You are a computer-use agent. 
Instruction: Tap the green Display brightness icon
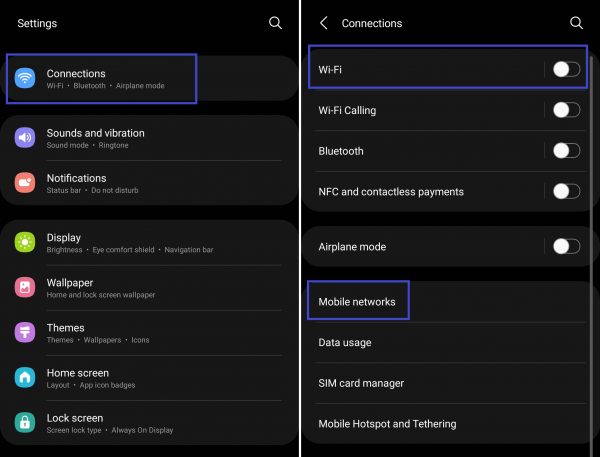coord(26,243)
